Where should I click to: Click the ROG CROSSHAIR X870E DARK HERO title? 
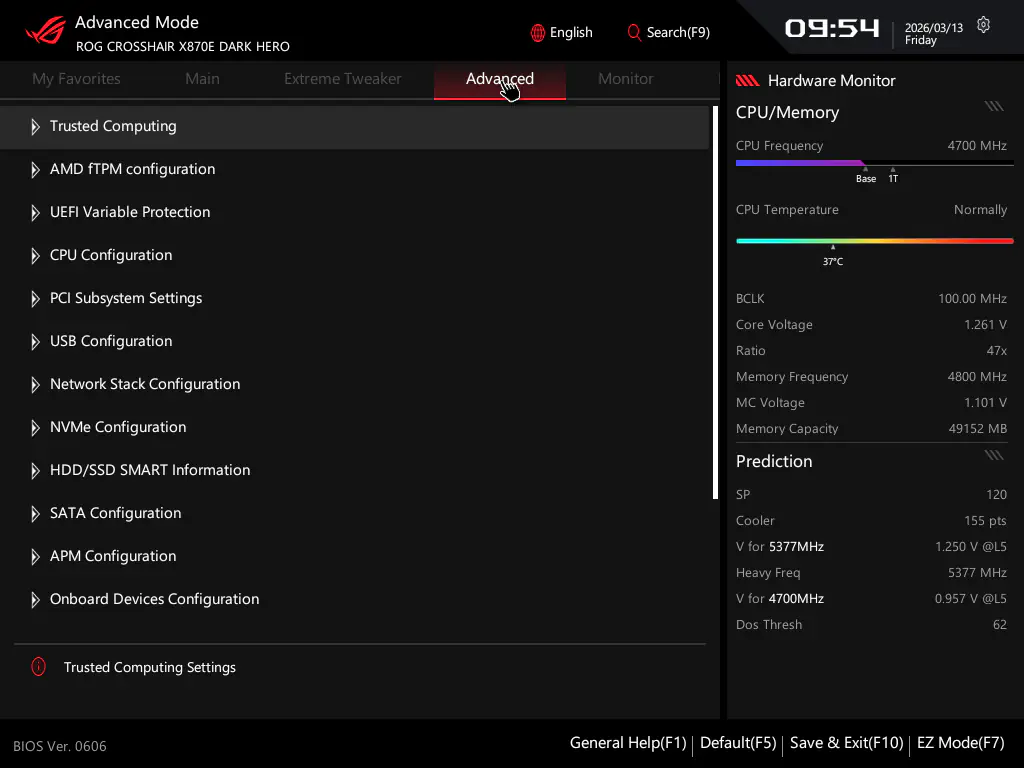click(183, 47)
